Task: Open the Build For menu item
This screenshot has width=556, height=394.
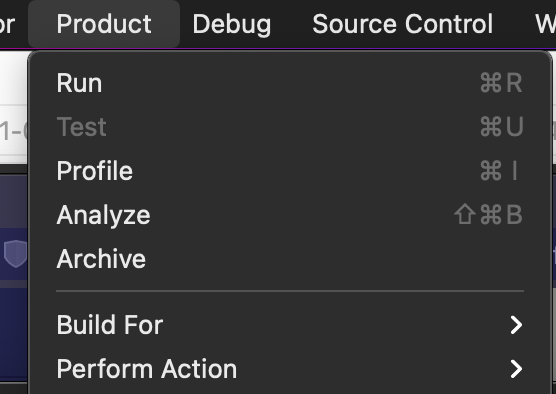Action: pyautogui.click(x=290, y=325)
